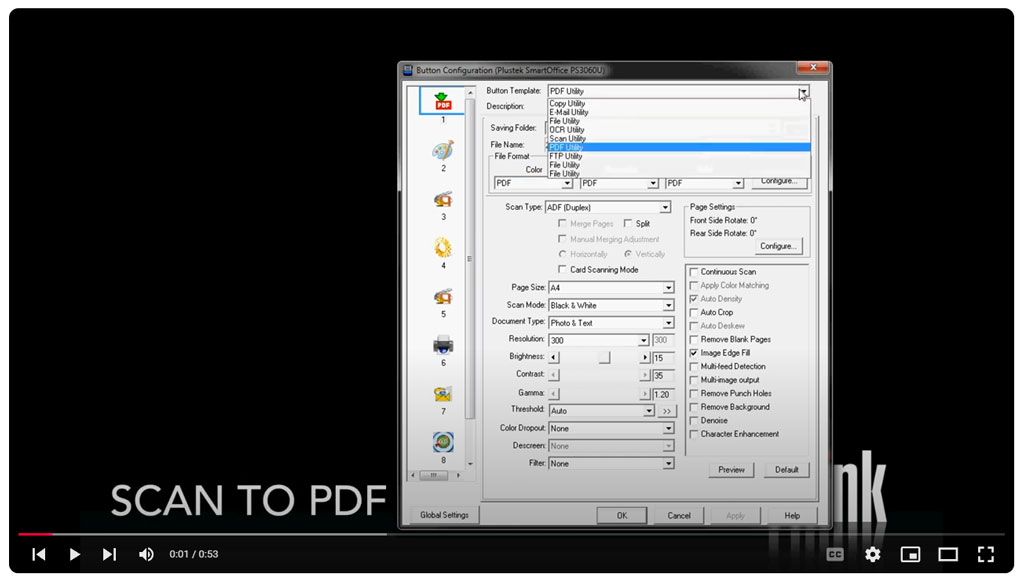The image size is (1024, 583).
Task: Open the Color Dropout dropdown
Action: [668, 429]
